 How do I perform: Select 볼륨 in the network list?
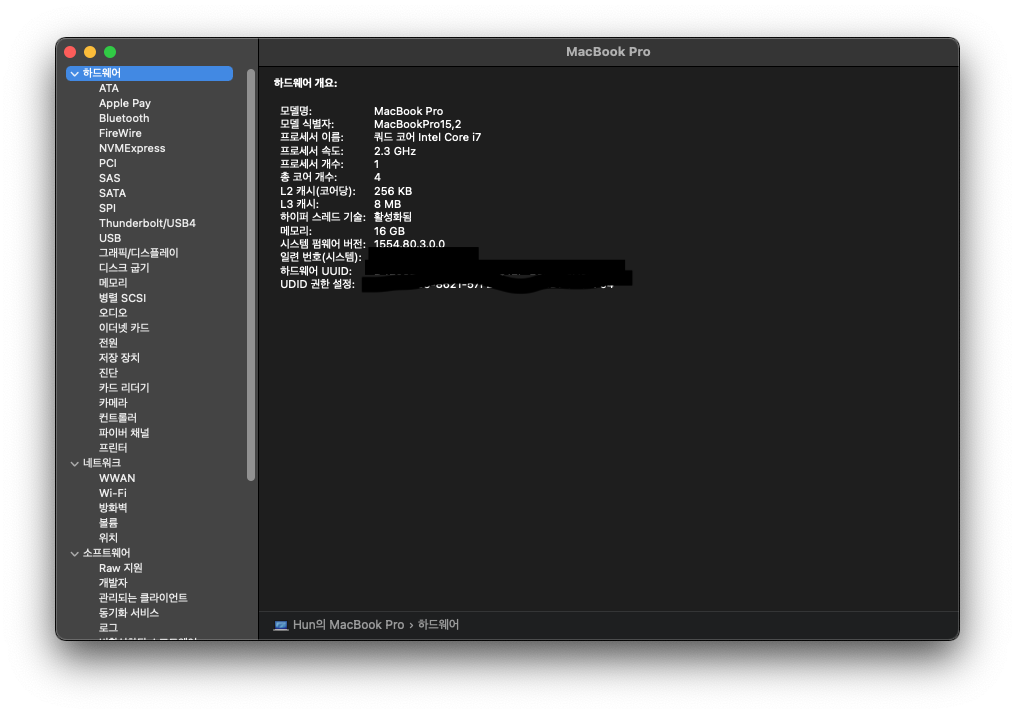coord(108,522)
